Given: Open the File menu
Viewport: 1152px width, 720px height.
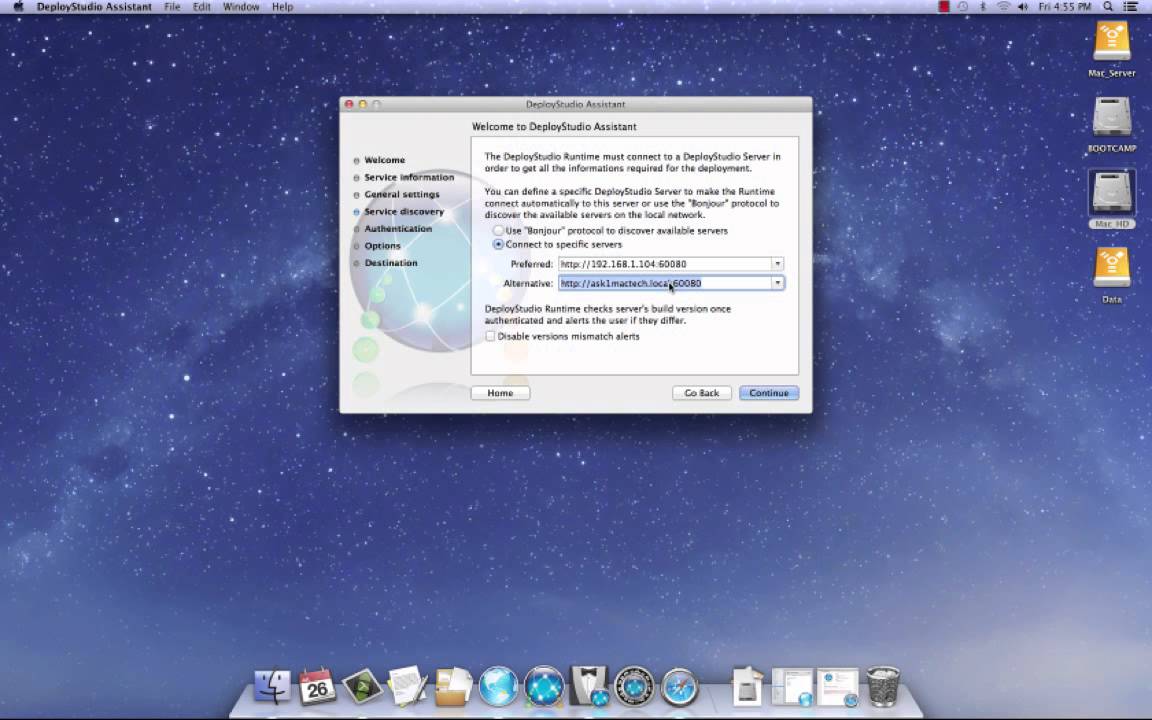Looking at the screenshot, I should coord(173,7).
